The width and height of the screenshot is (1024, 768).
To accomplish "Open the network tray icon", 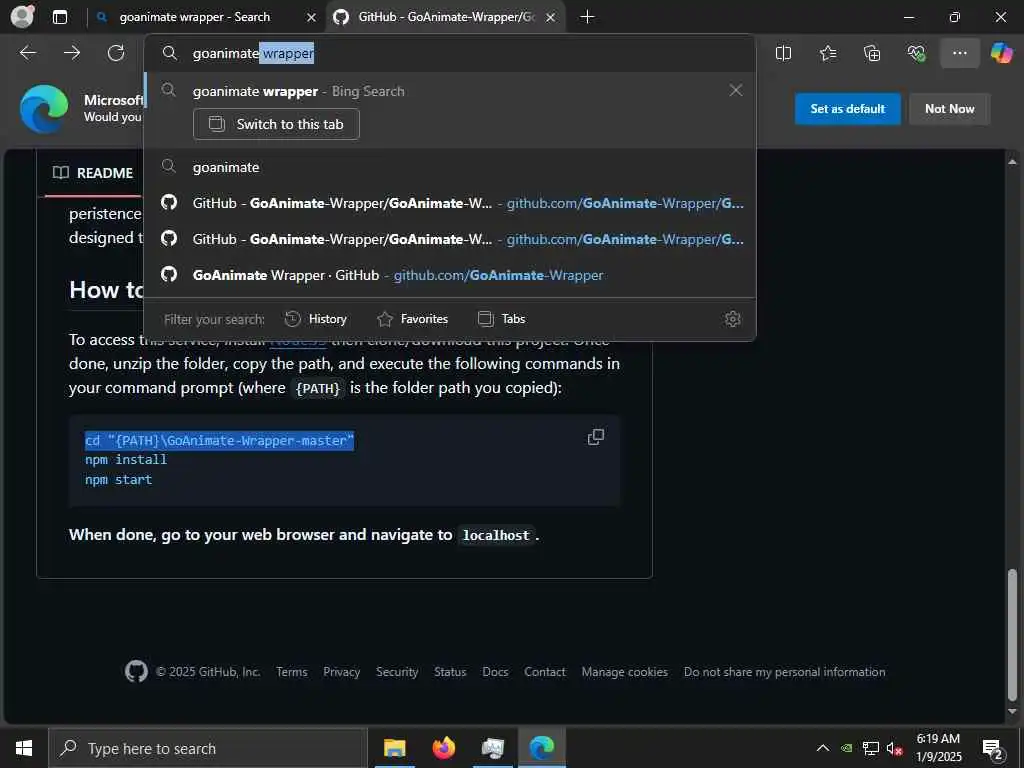I will (871, 748).
